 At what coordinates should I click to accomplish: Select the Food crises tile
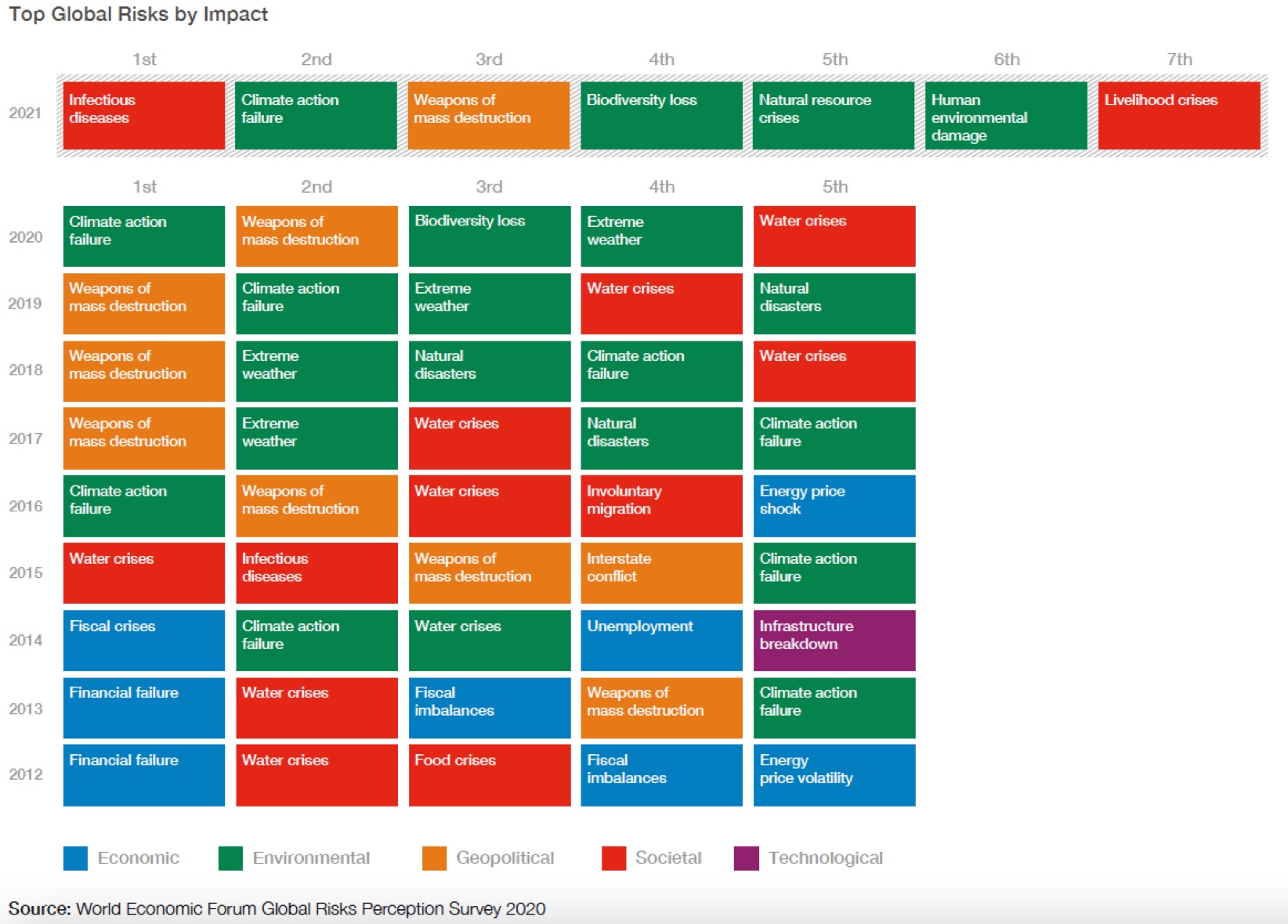[489, 774]
